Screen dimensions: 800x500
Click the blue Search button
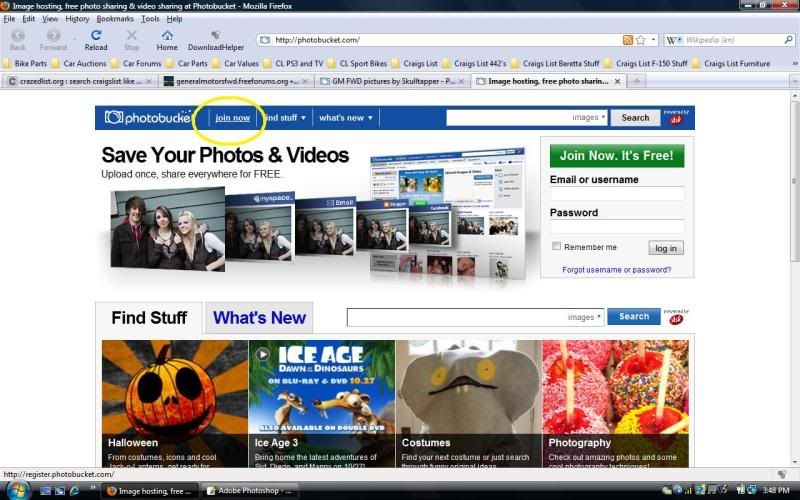coord(634,317)
